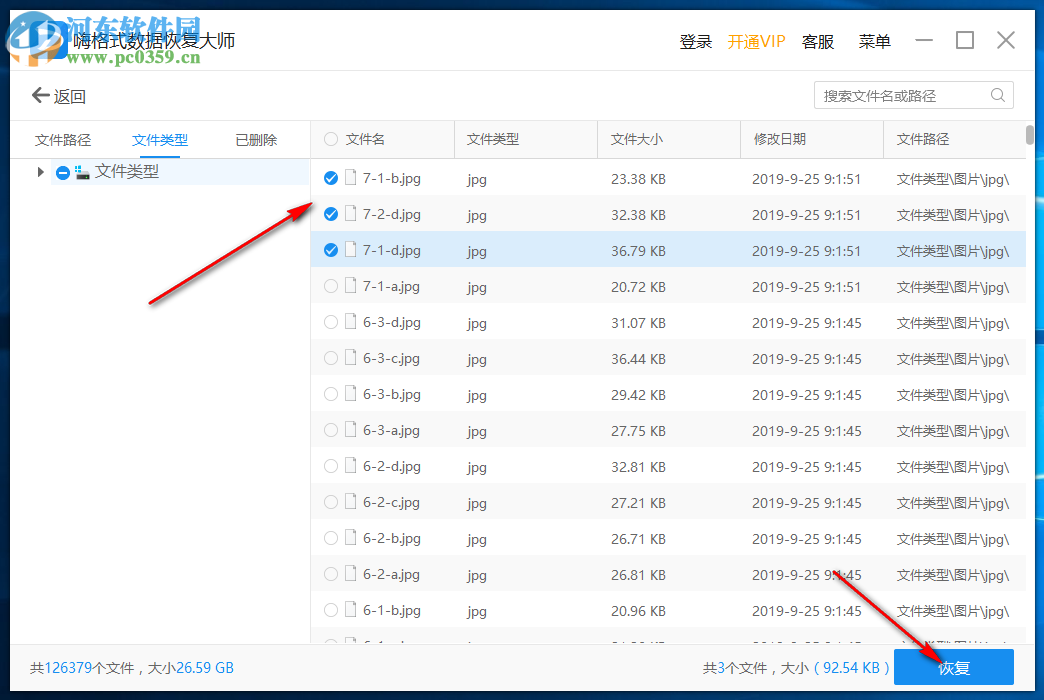Click the blue minus icon on 文件类型 node

click(61, 171)
